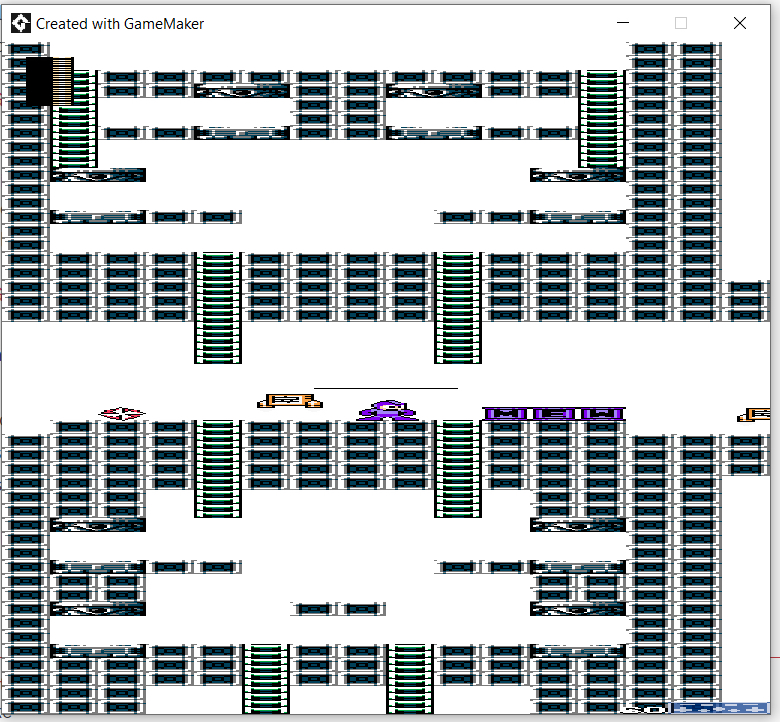Click the ladder just right of the player, below floor level
780x722 pixels.
[x=458, y=468]
